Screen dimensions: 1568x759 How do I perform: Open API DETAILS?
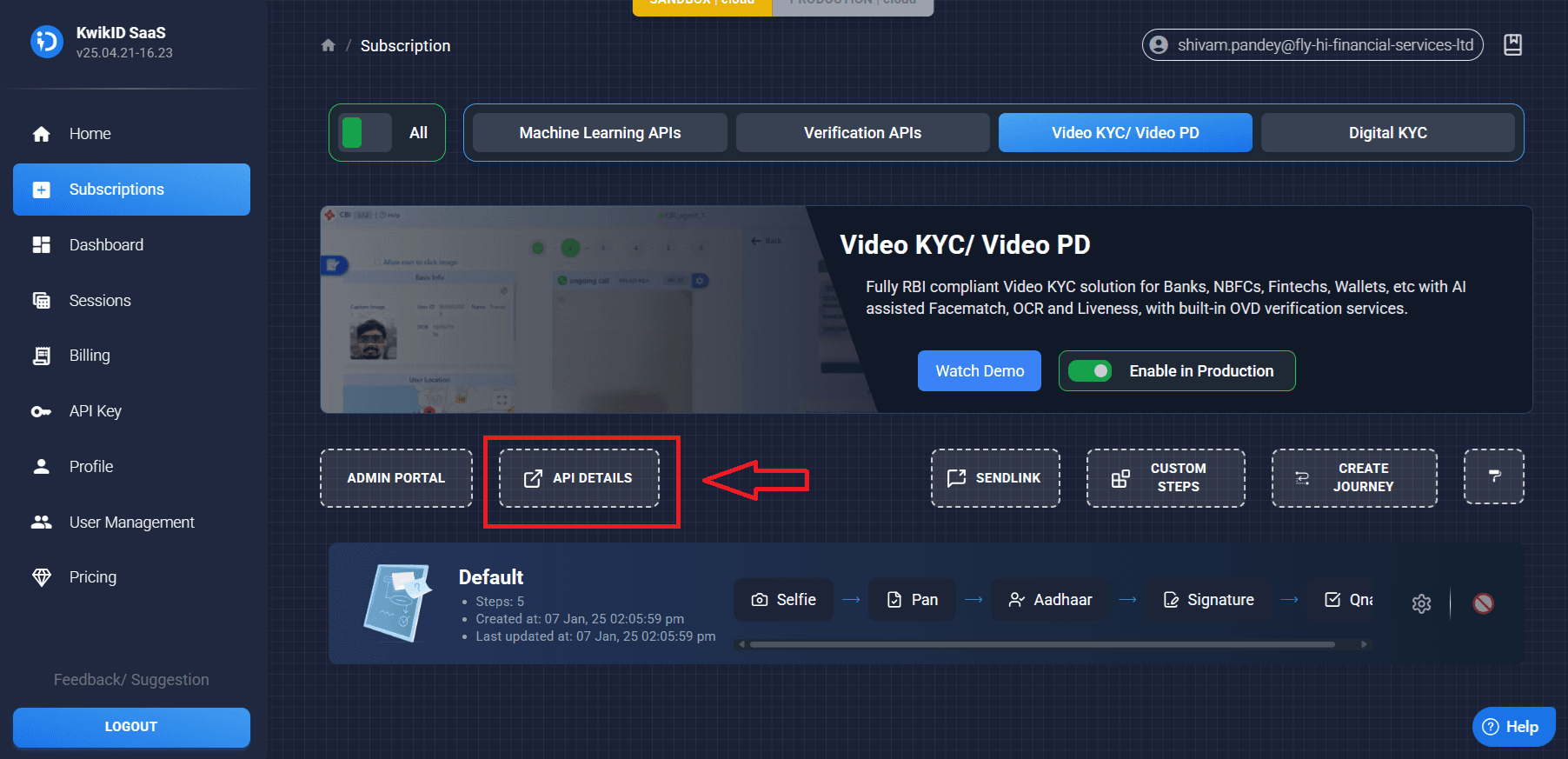[579, 478]
